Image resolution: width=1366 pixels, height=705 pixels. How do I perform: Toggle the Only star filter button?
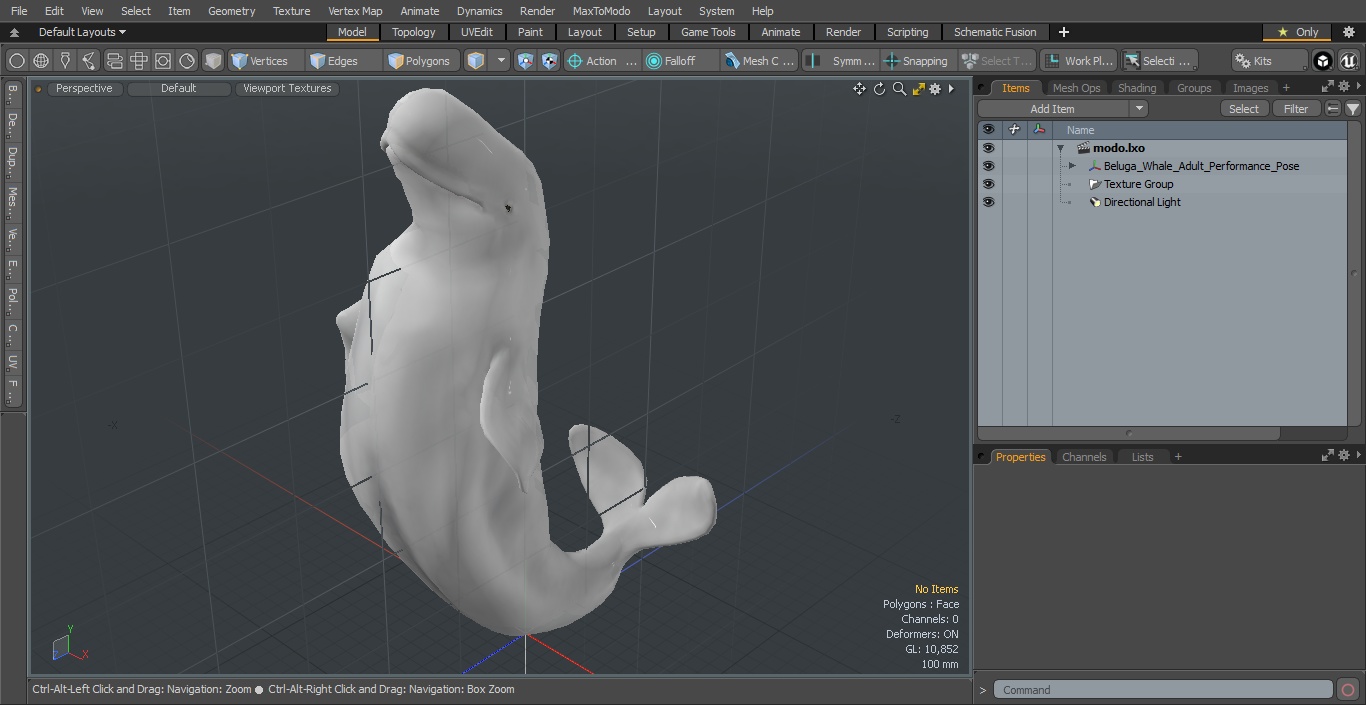click(1298, 32)
